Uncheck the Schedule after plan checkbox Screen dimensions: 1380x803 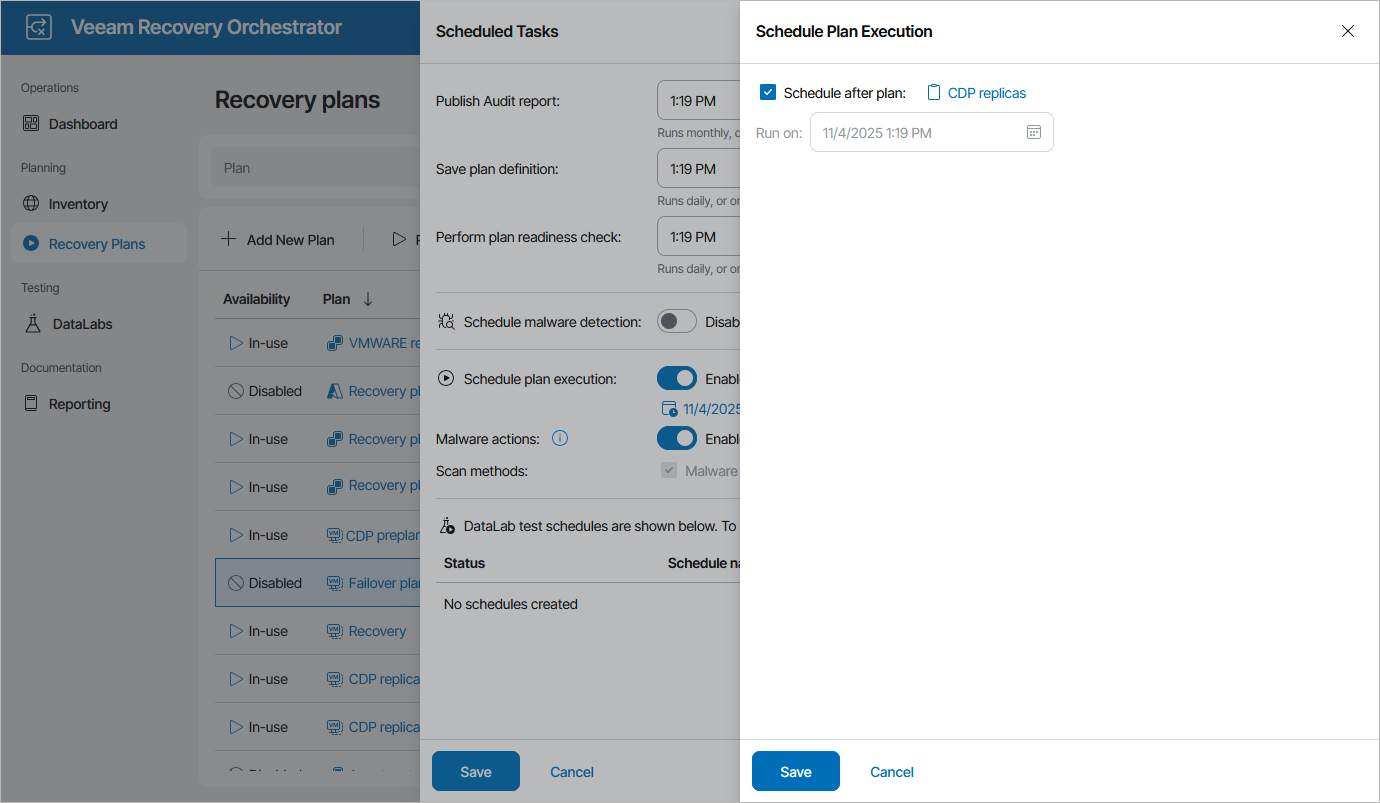(x=768, y=93)
